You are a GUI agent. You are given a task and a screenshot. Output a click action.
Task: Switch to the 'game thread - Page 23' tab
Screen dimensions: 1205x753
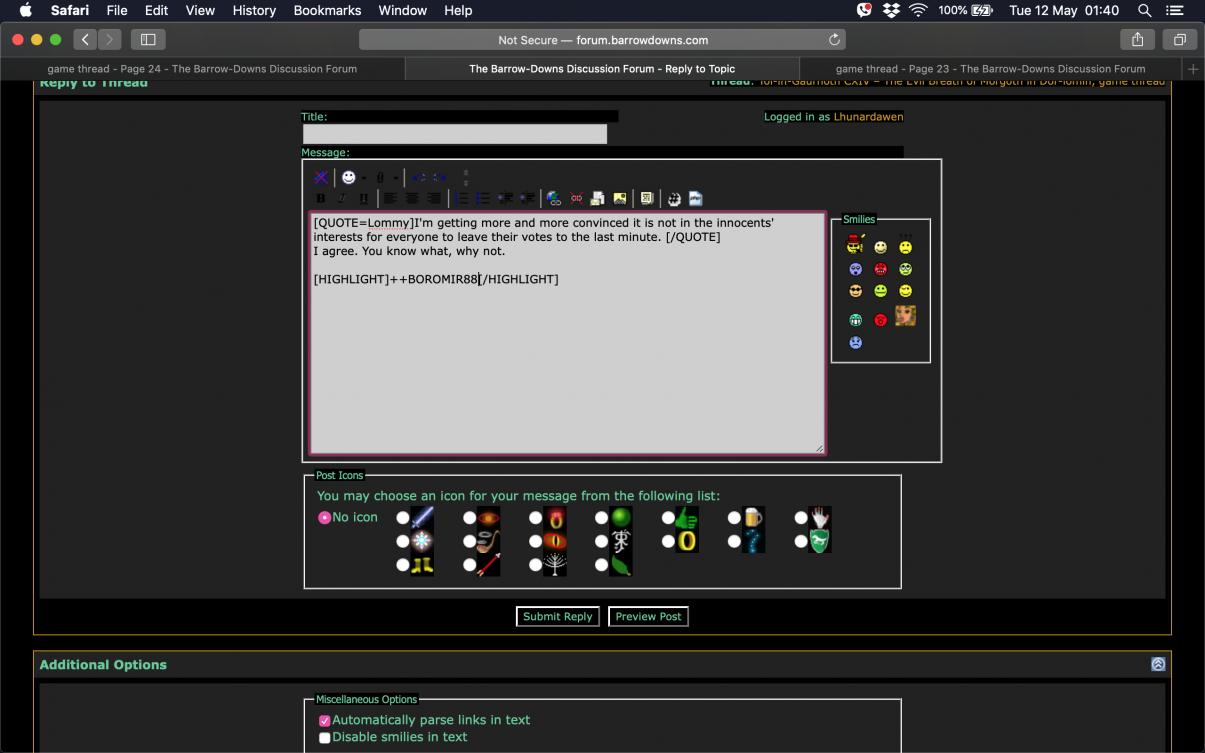coord(990,69)
